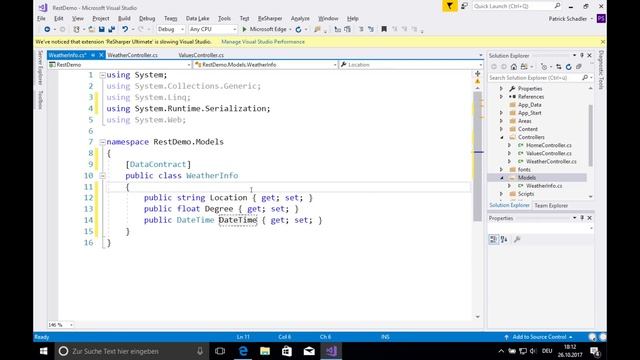Select HomeController.cs in Solution Explorer
Screen dimensions: 640x360
coord(548,145)
